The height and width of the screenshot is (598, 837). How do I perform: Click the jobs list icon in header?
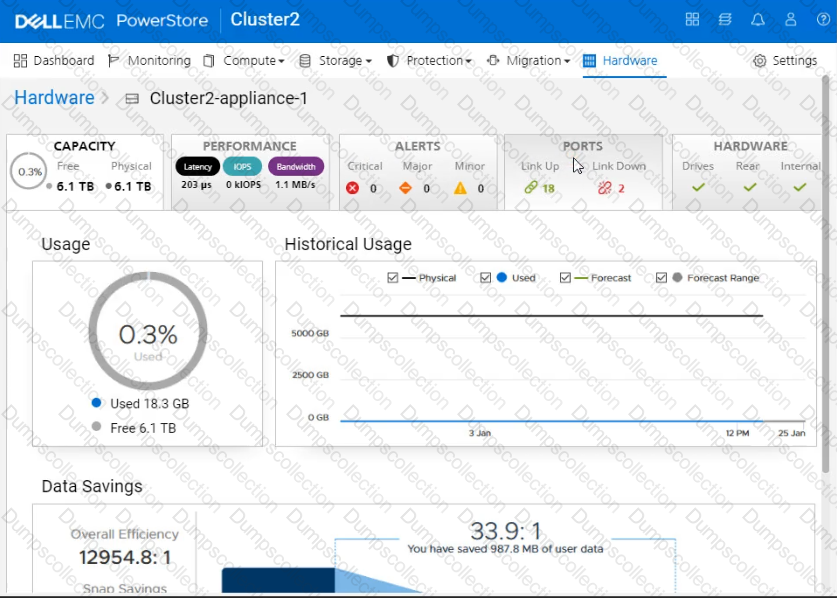(725, 20)
